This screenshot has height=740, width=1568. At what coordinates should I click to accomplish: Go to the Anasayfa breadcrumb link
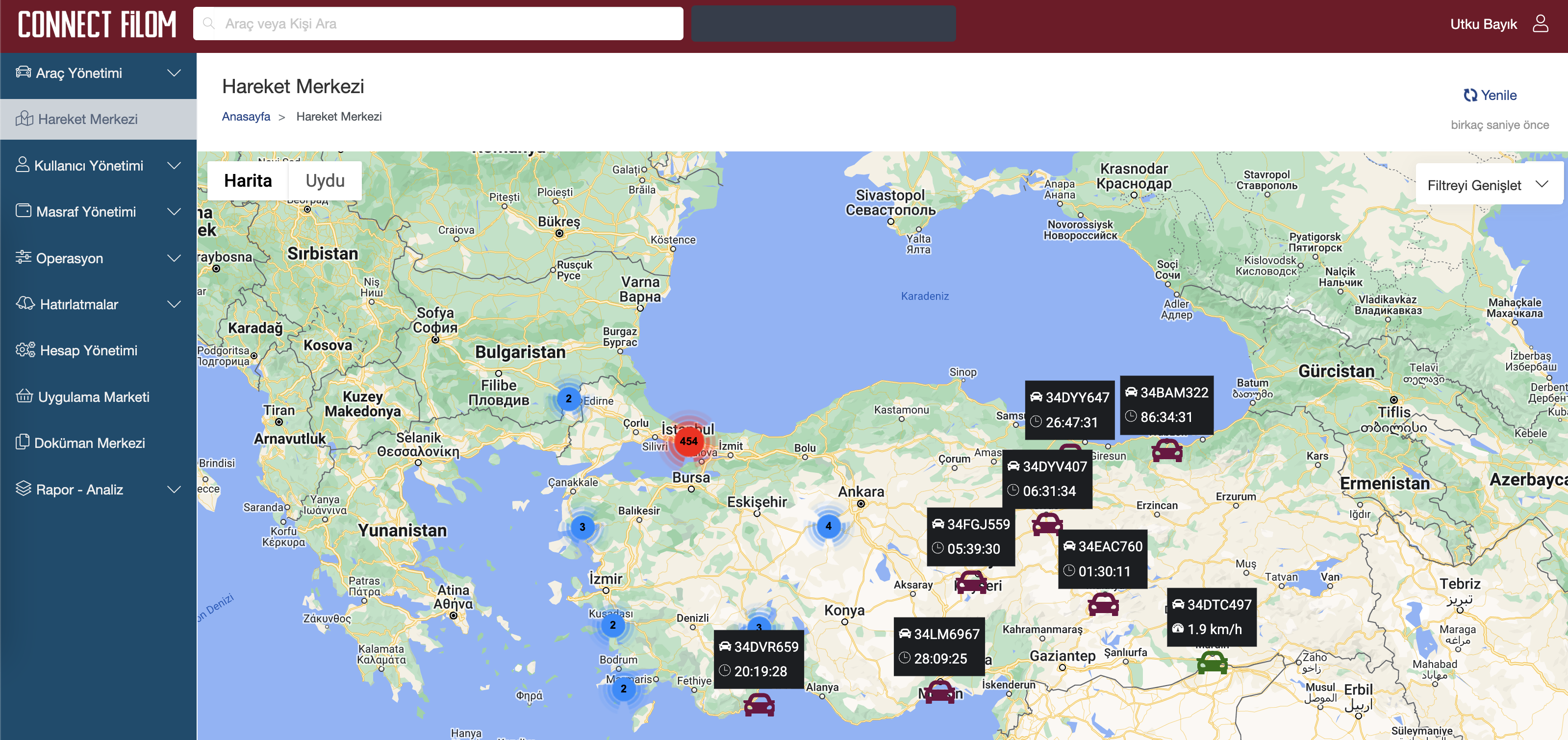coord(246,116)
